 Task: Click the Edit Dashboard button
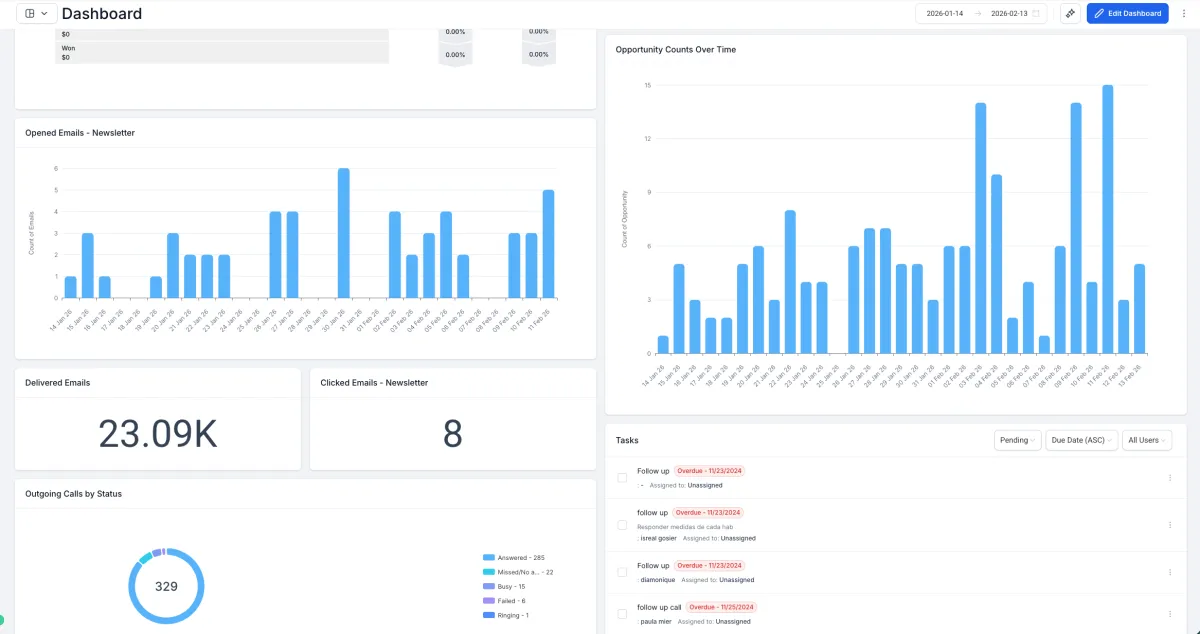pos(1127,13)
